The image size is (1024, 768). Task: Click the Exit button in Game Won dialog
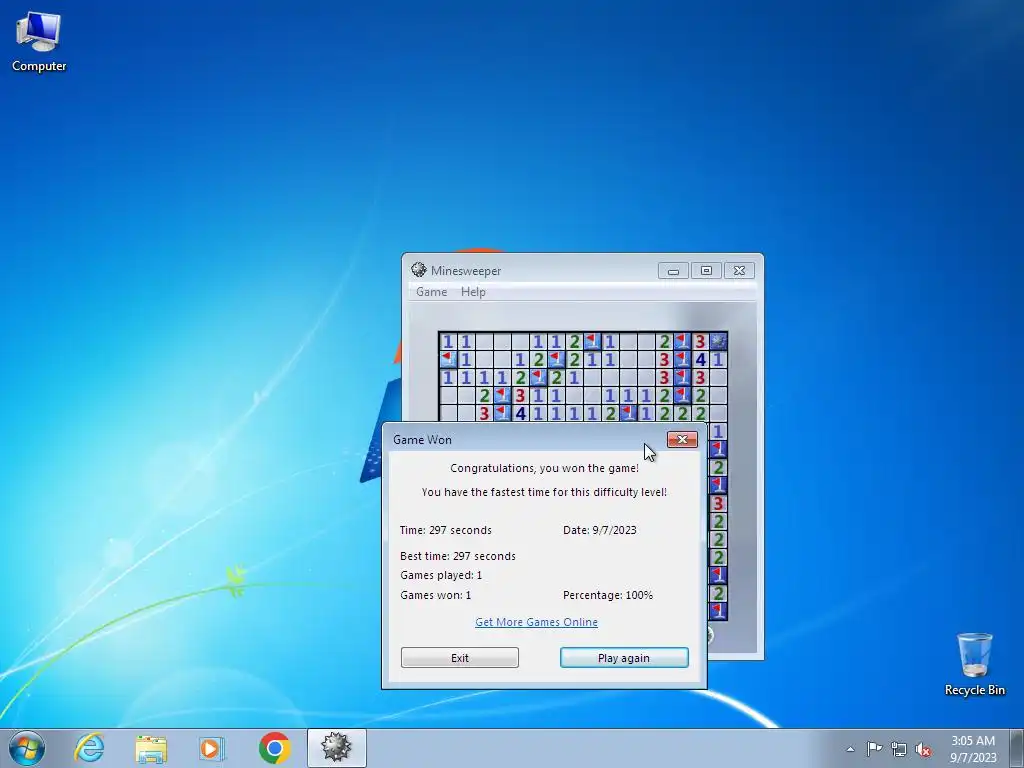(x=460, y=658)
